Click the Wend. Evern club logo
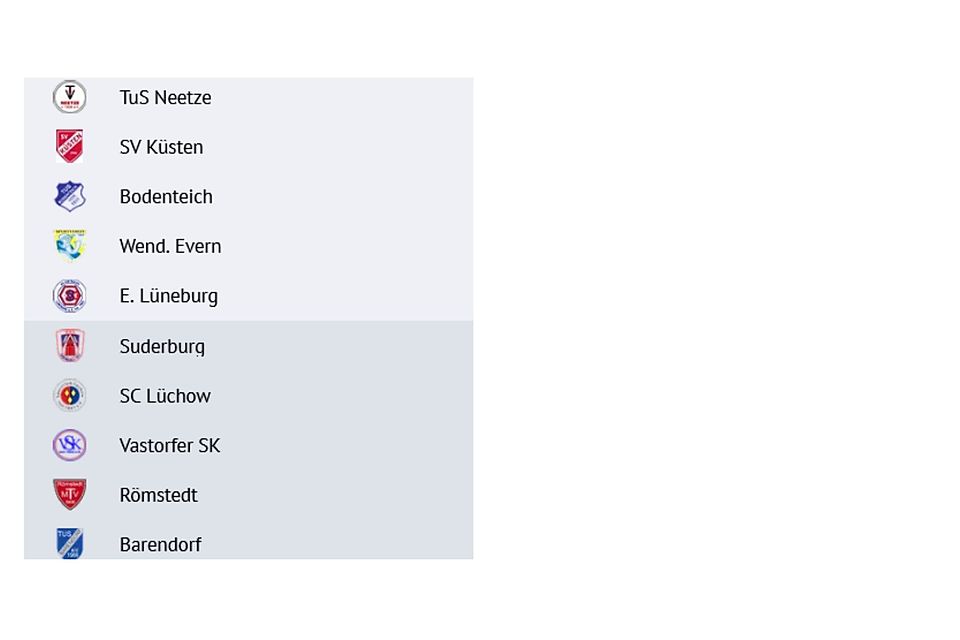 click(70, 246)
